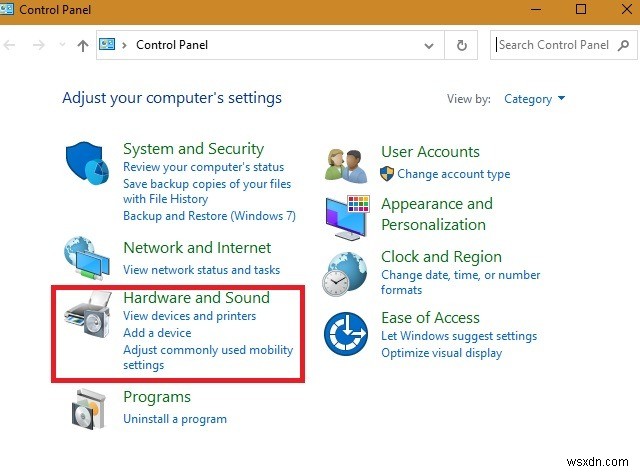Open recent locations dropdown arrow
Screen dimensions: 640x472
pyautogui.click(x=62, y=45)
